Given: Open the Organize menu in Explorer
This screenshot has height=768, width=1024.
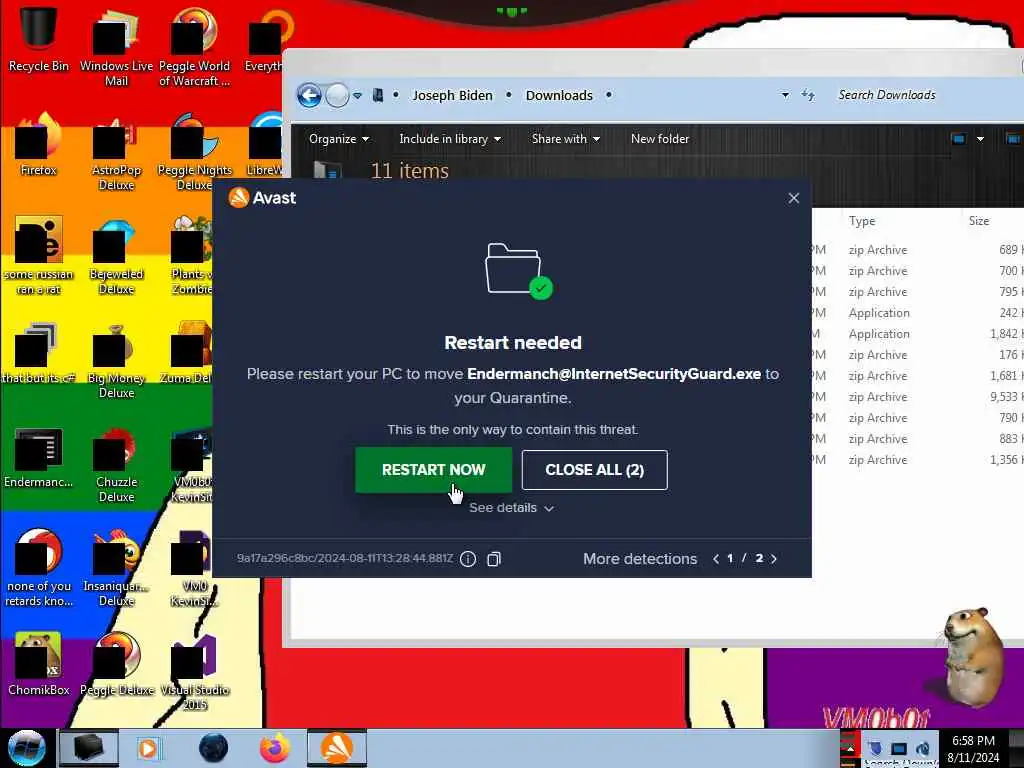Looking at the screenshot, I should coord(338,138).
